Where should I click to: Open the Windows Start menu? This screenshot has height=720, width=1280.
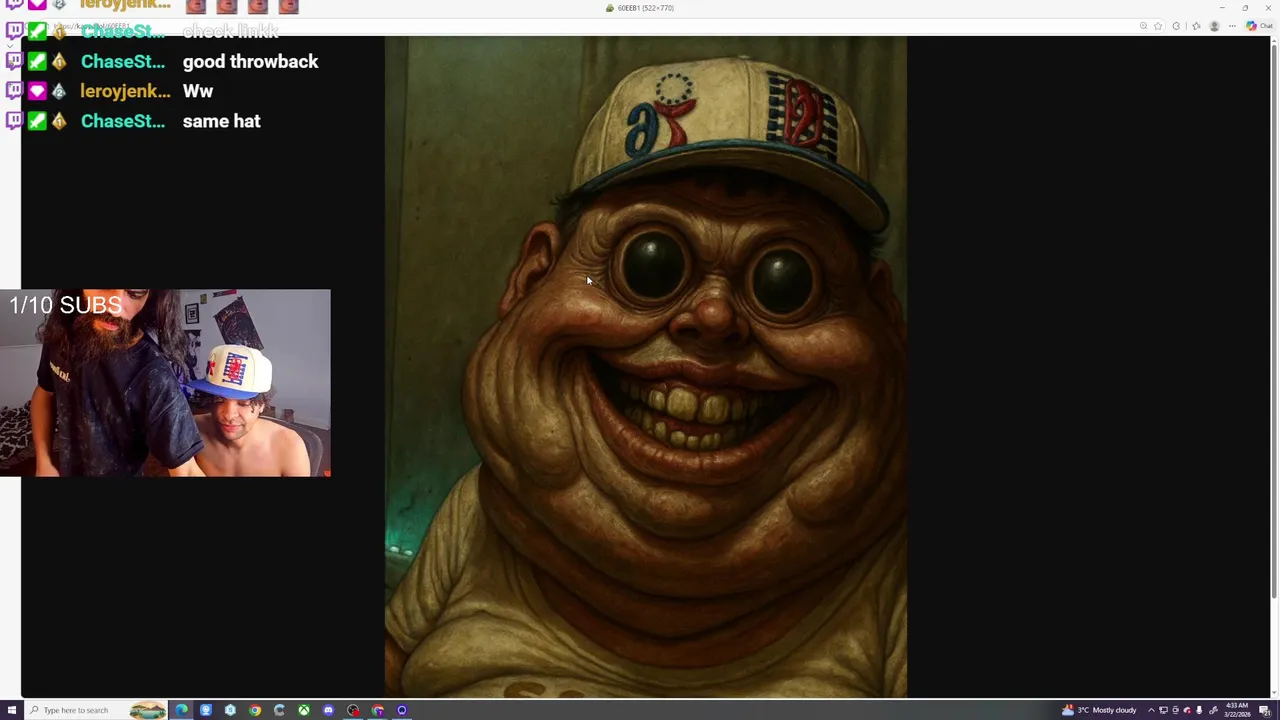point(11,710)
